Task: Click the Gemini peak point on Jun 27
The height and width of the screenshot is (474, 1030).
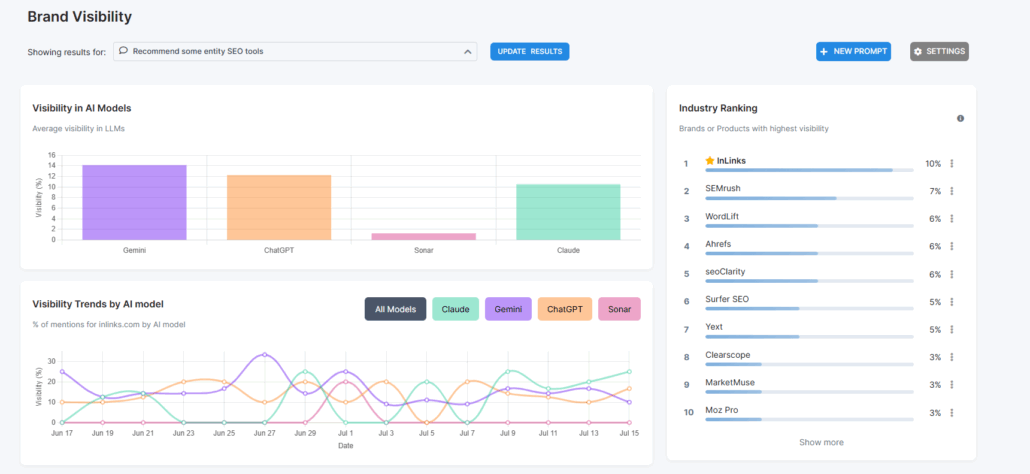Action: (264, 355)
